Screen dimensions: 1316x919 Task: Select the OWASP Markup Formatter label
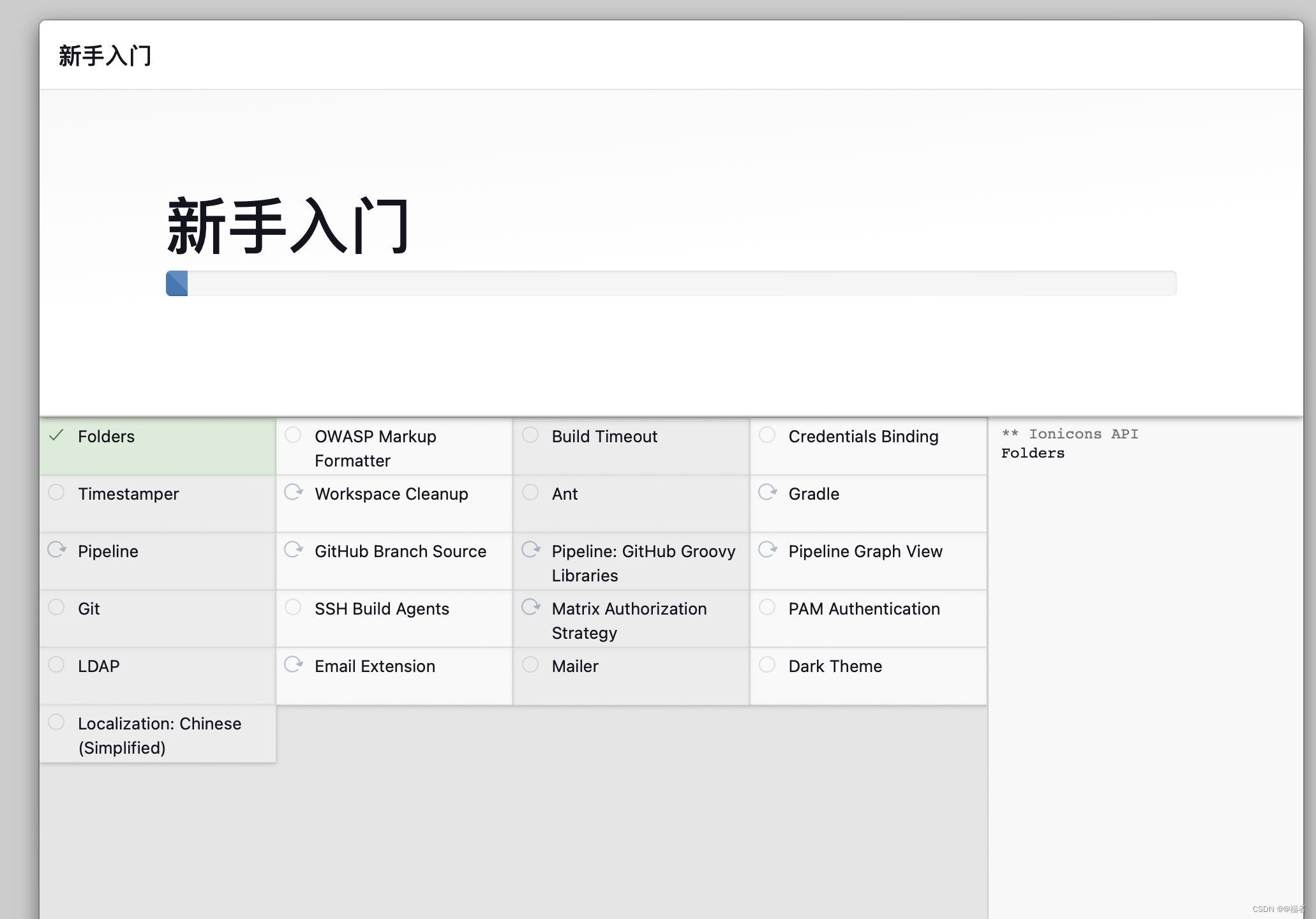[375, 449]
